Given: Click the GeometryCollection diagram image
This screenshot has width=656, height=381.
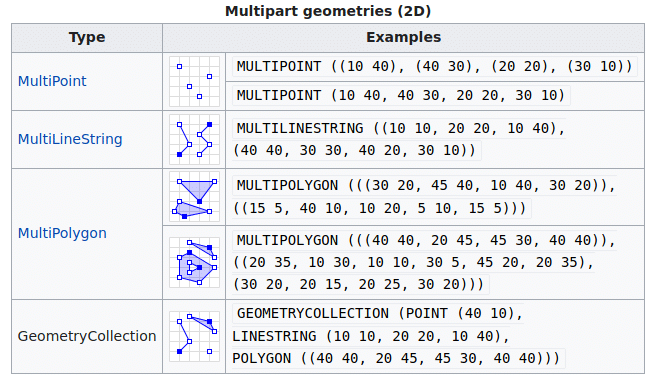Looking at the screenshot, I should [x=194, y=337].
